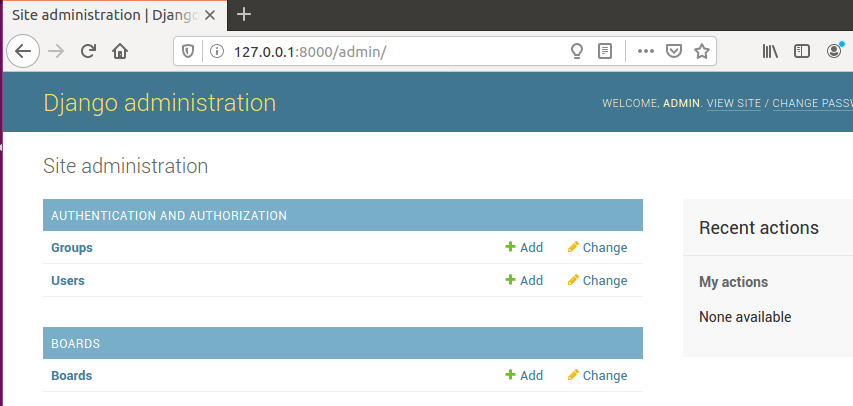
Task: Go back using the browser back arrow
Action: (23, 52)
